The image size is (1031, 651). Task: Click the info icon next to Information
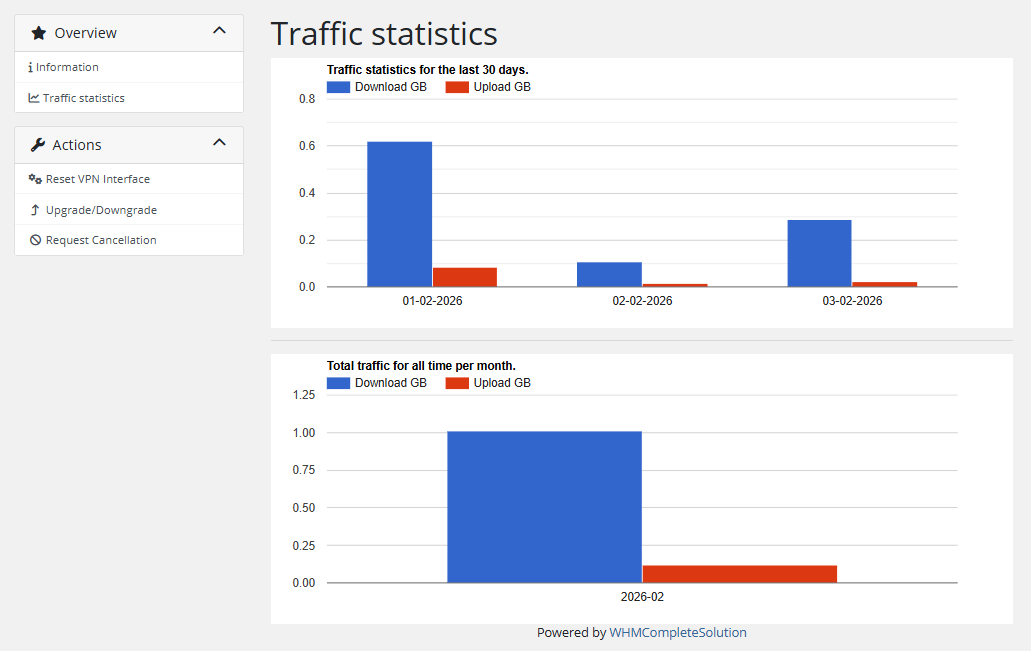(30, 67)
